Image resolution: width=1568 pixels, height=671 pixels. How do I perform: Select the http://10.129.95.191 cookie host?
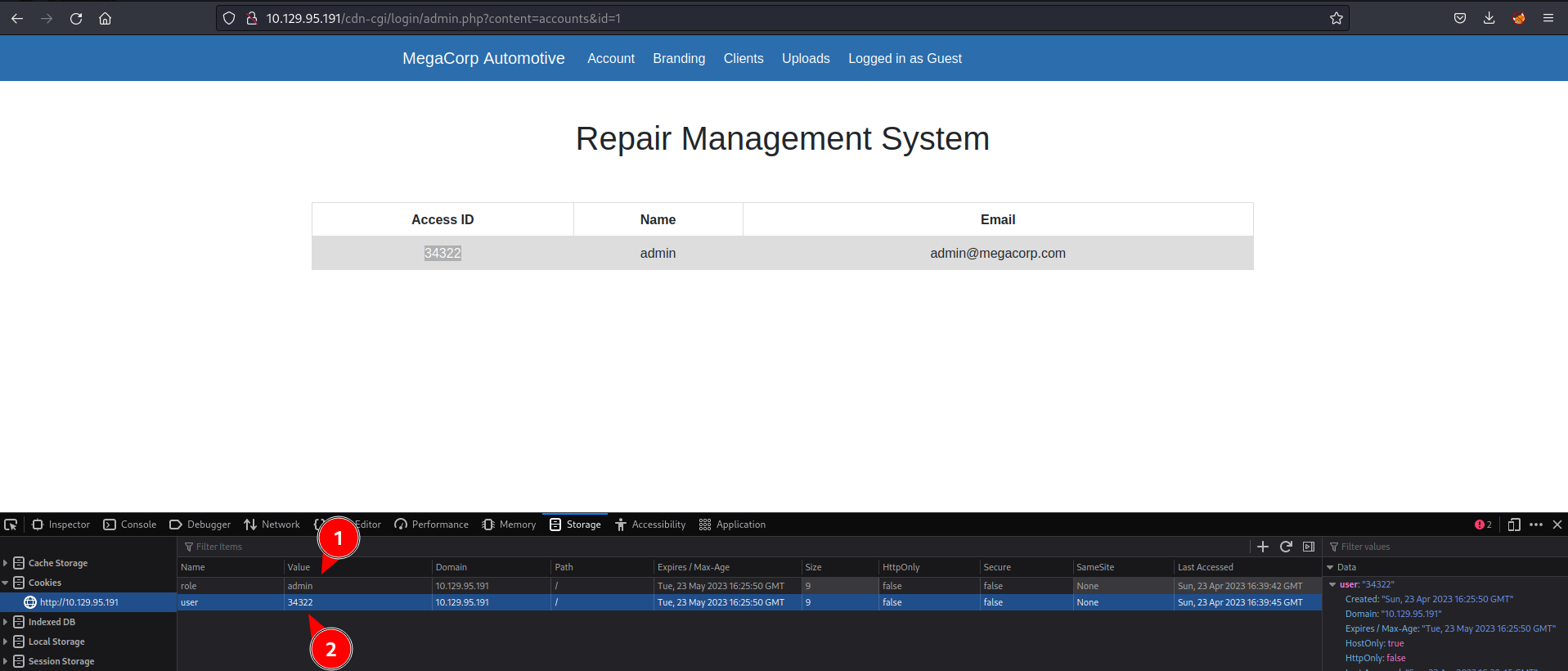(79, 602)
